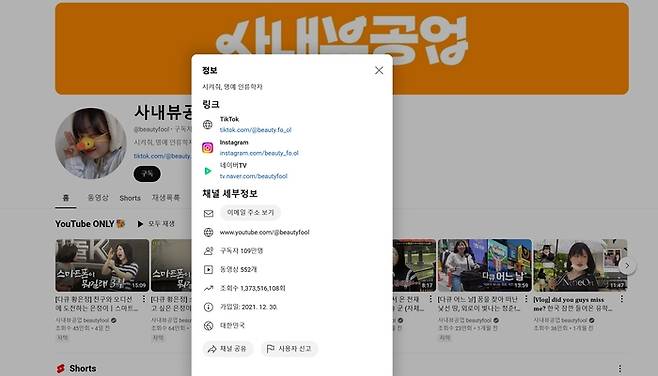Open the 네이버TV link tv.naver.com/beautyfool
The image size is (658, 376).
[253, 176]
